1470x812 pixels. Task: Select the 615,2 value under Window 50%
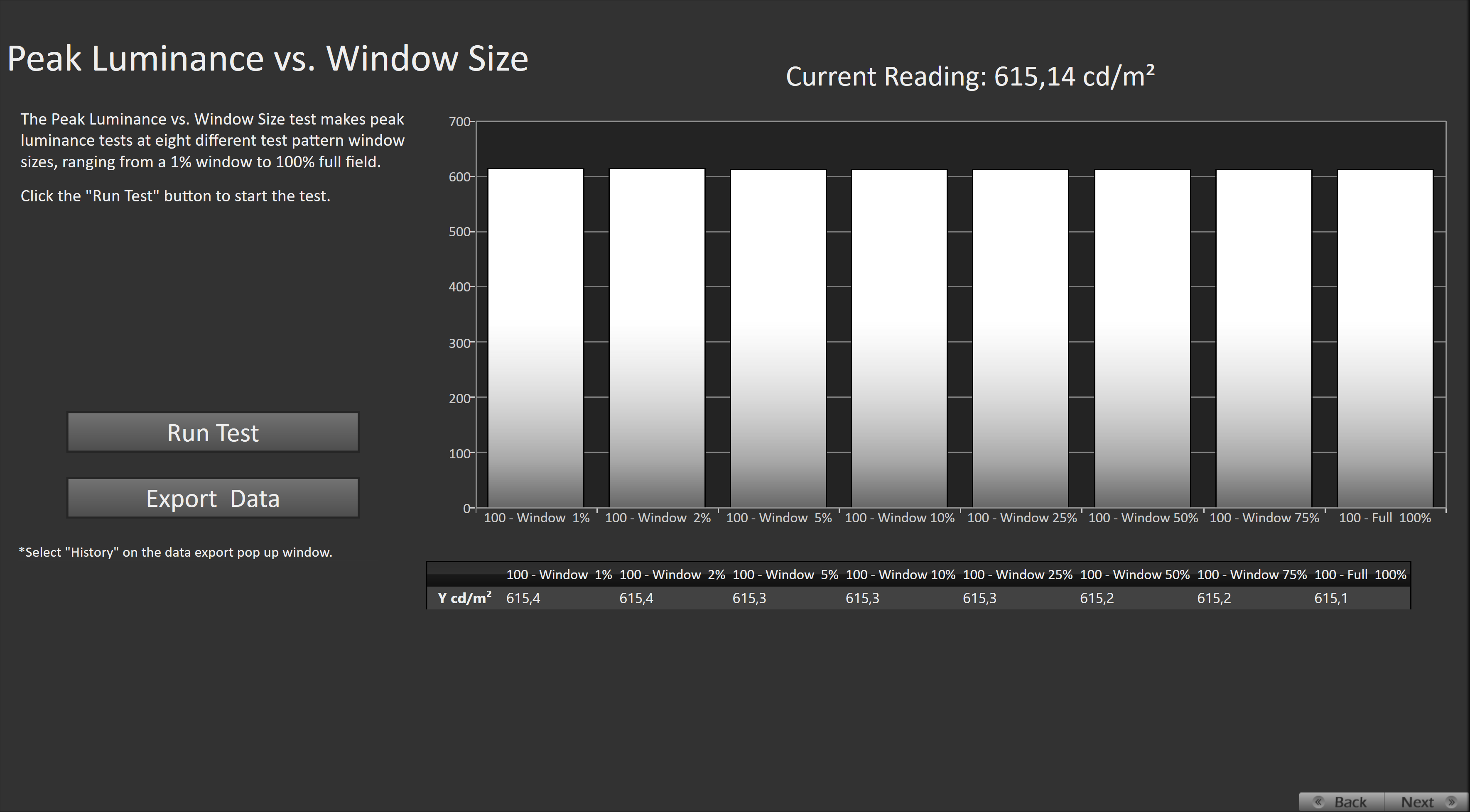(1097, 598)
